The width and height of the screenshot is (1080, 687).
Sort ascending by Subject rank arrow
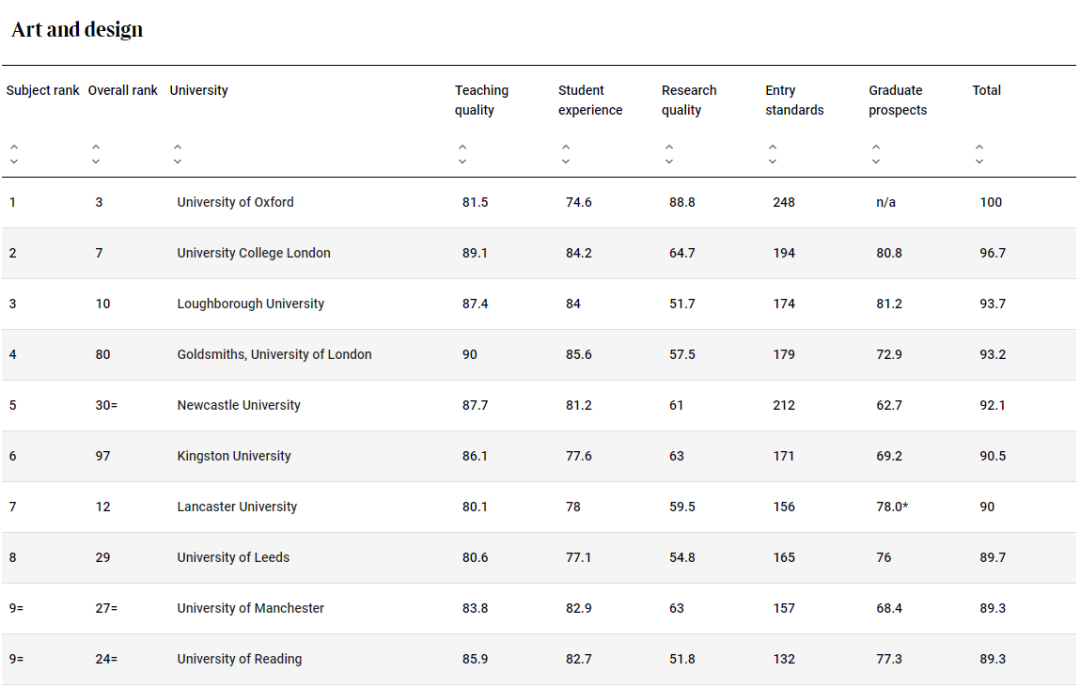click(14, 148)
